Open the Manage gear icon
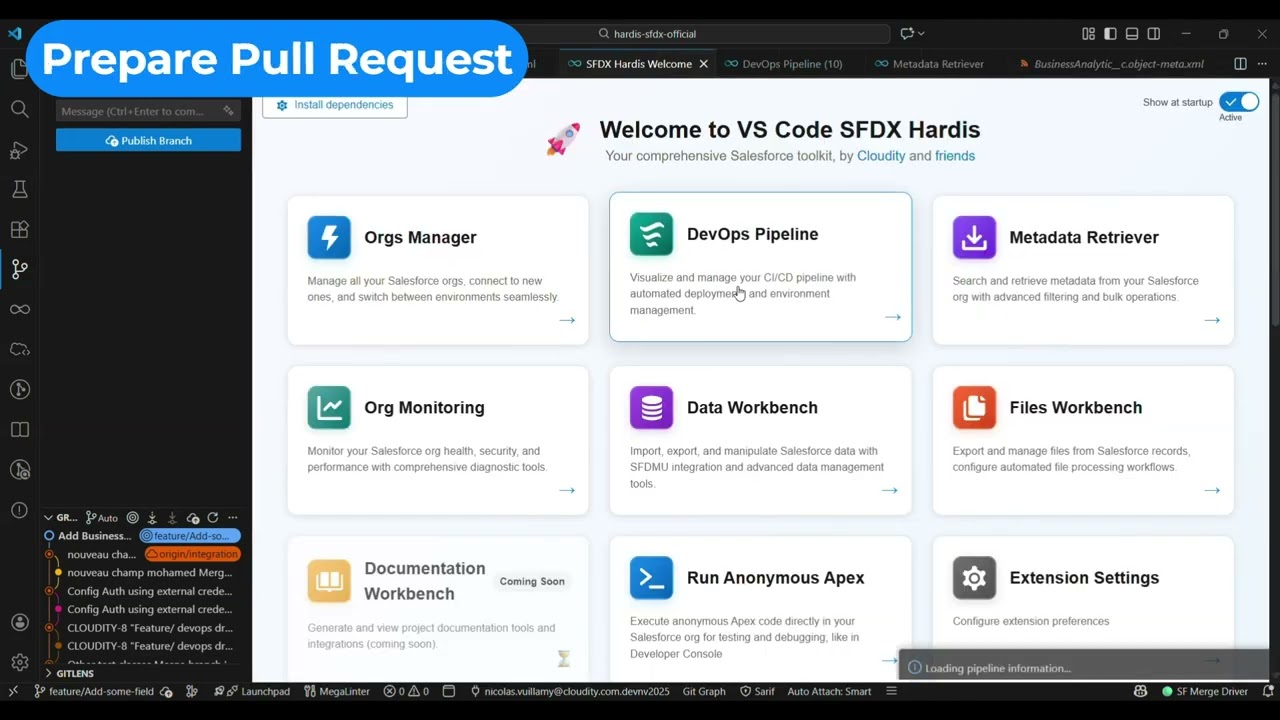Viewport: 1280px width, 720px height. 19,662
